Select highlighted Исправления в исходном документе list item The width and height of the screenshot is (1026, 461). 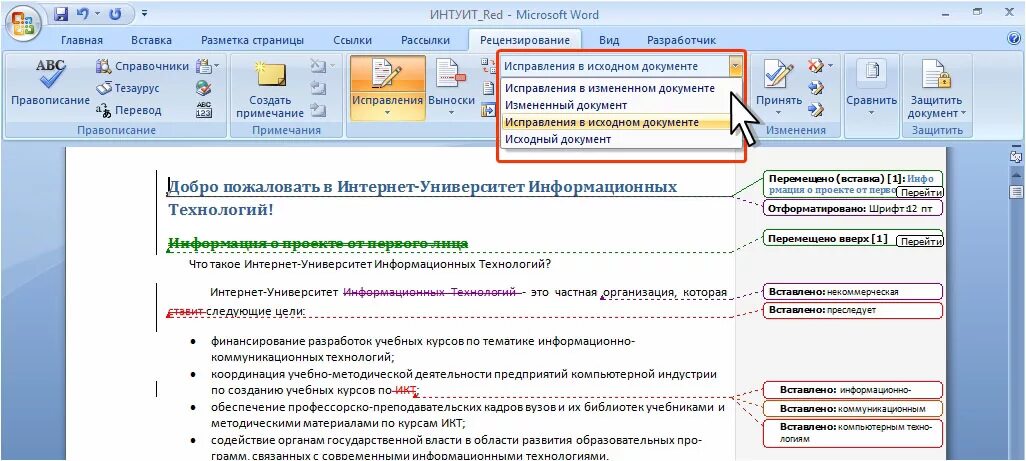pos(622,122)
